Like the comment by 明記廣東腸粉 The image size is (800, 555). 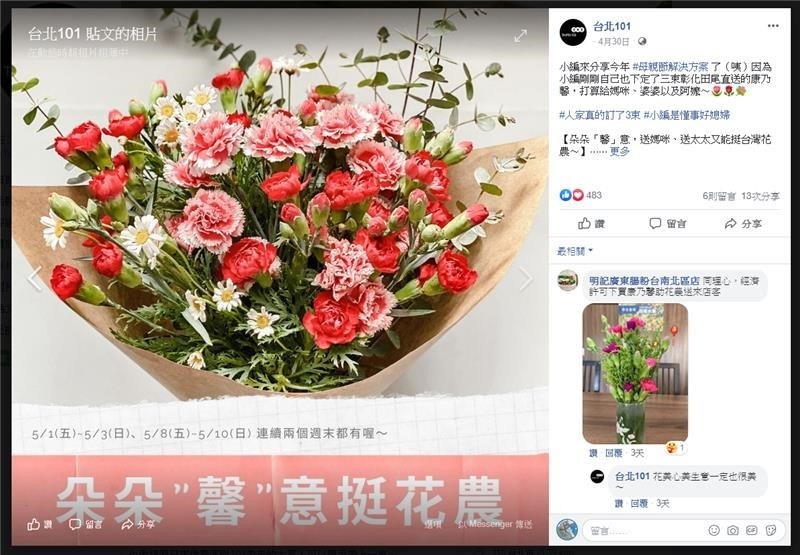point(593,453)
